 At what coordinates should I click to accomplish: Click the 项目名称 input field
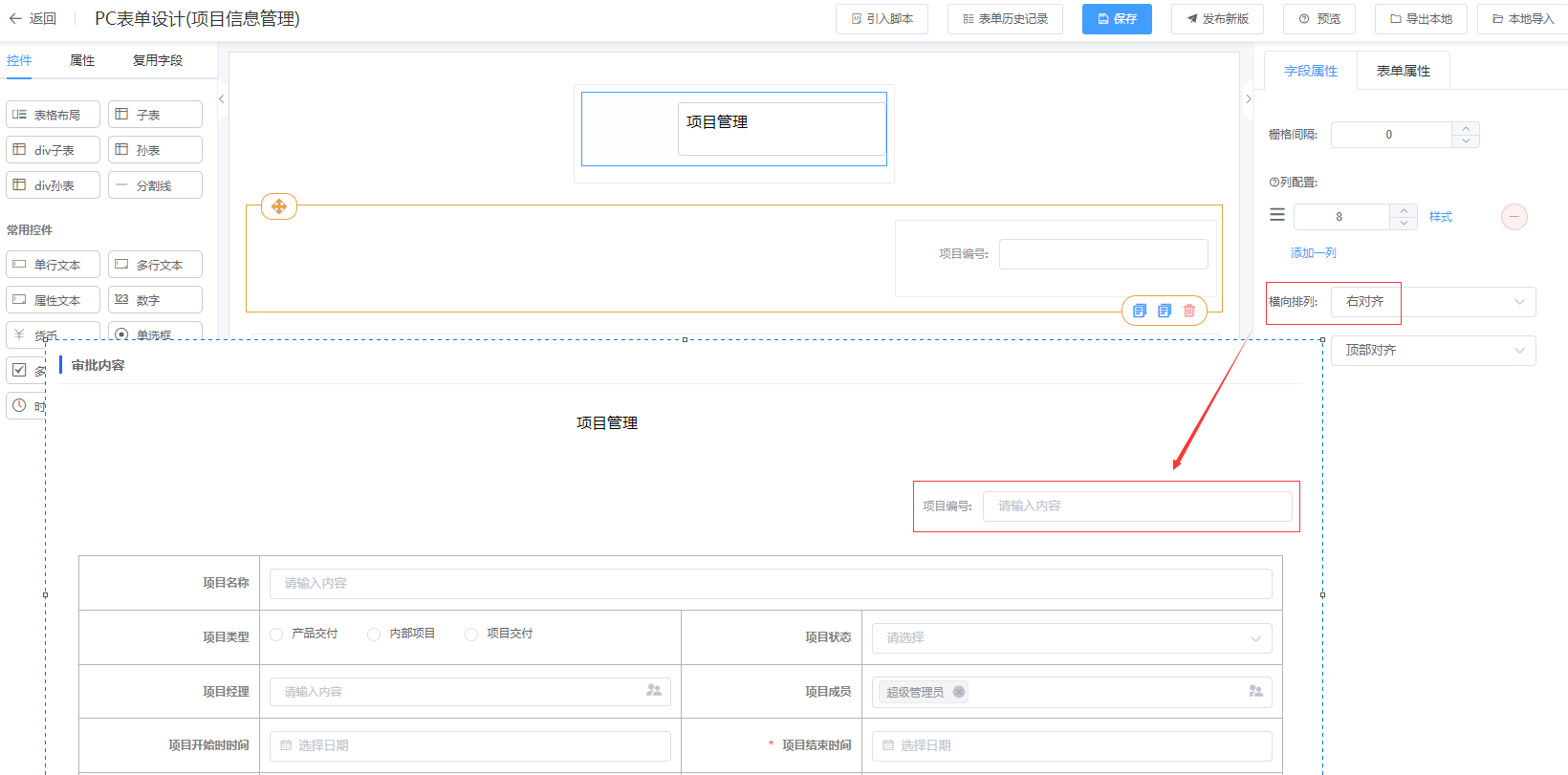770,584
